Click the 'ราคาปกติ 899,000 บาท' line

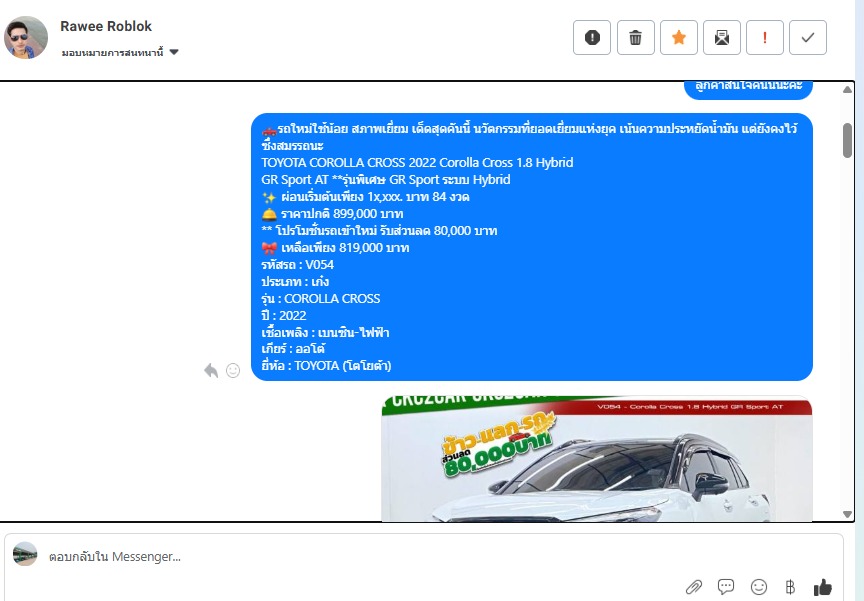pyautogui.click(x=332, y=214)
